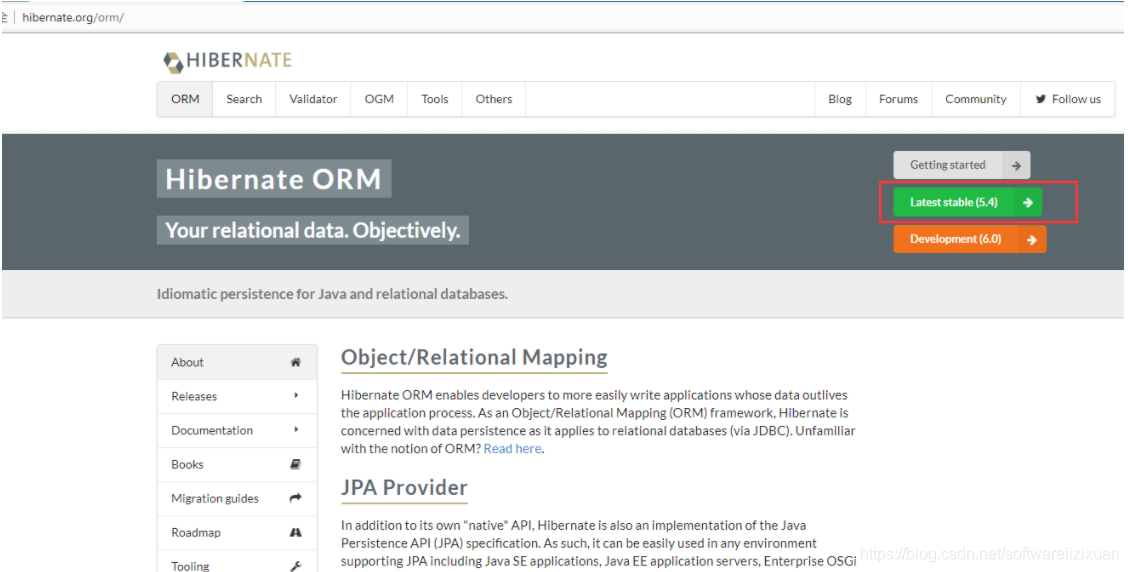Click the Latest stable (5.4) button
1128x572 pixels.
[968, 202]
